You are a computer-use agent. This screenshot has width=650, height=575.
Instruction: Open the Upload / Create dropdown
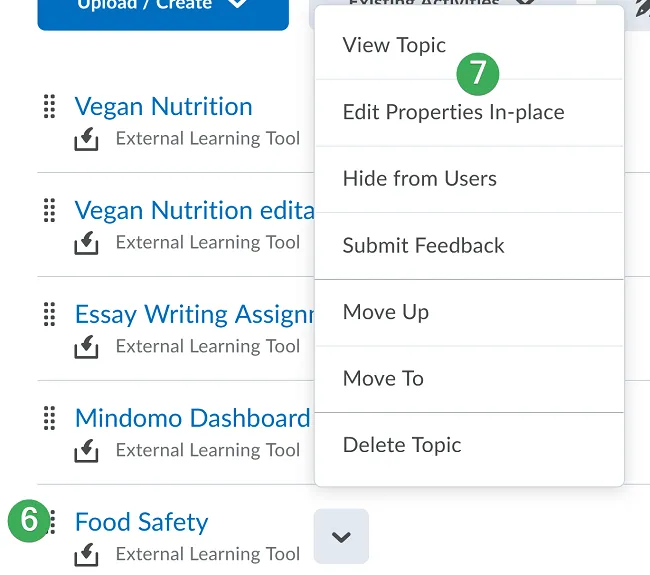click(163, 8)
